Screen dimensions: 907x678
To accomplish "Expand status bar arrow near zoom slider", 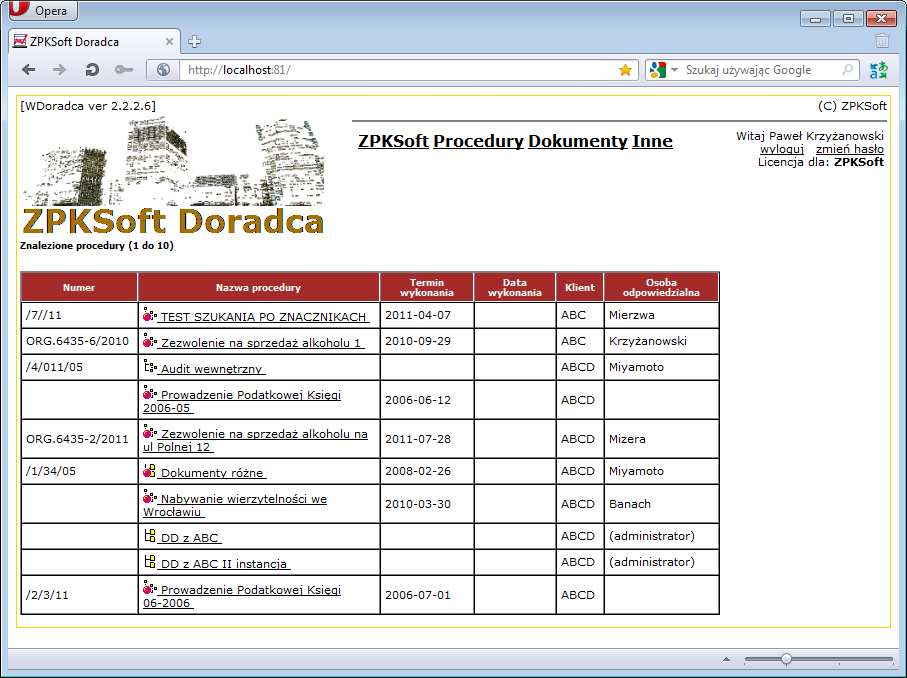I will tap(726, 659).
